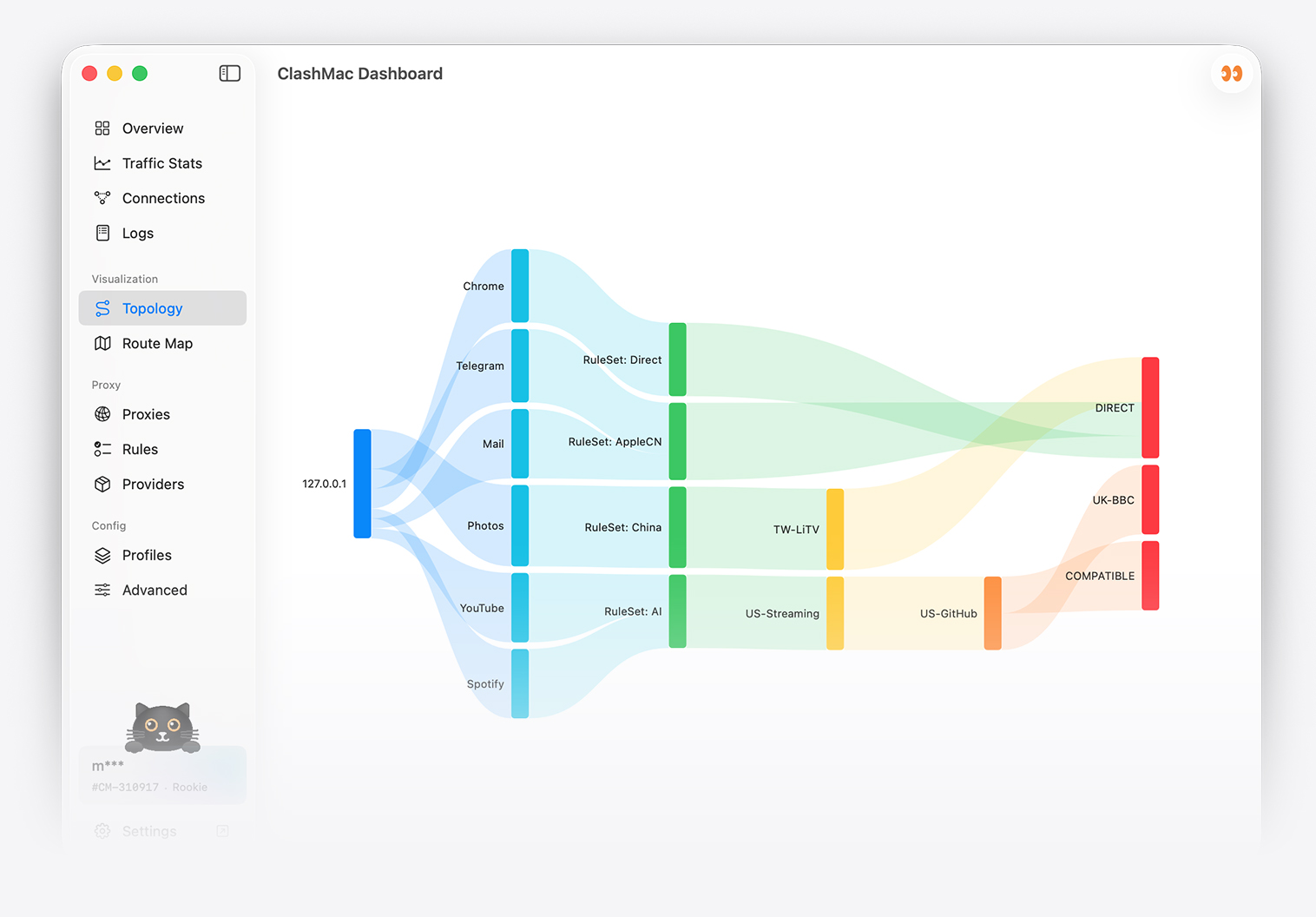Open Providers via the package icon
This screenshot has width=1316, height=917.
click(102, 485)
